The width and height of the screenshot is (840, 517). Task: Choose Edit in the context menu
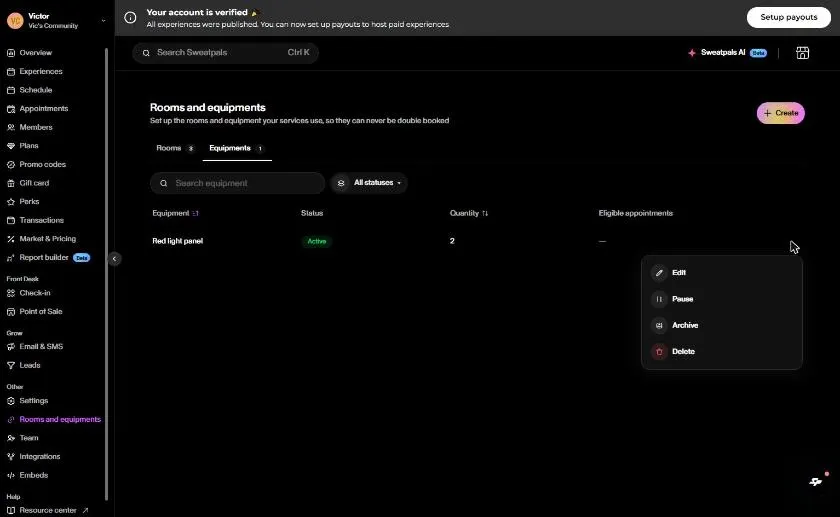[722, 273]
